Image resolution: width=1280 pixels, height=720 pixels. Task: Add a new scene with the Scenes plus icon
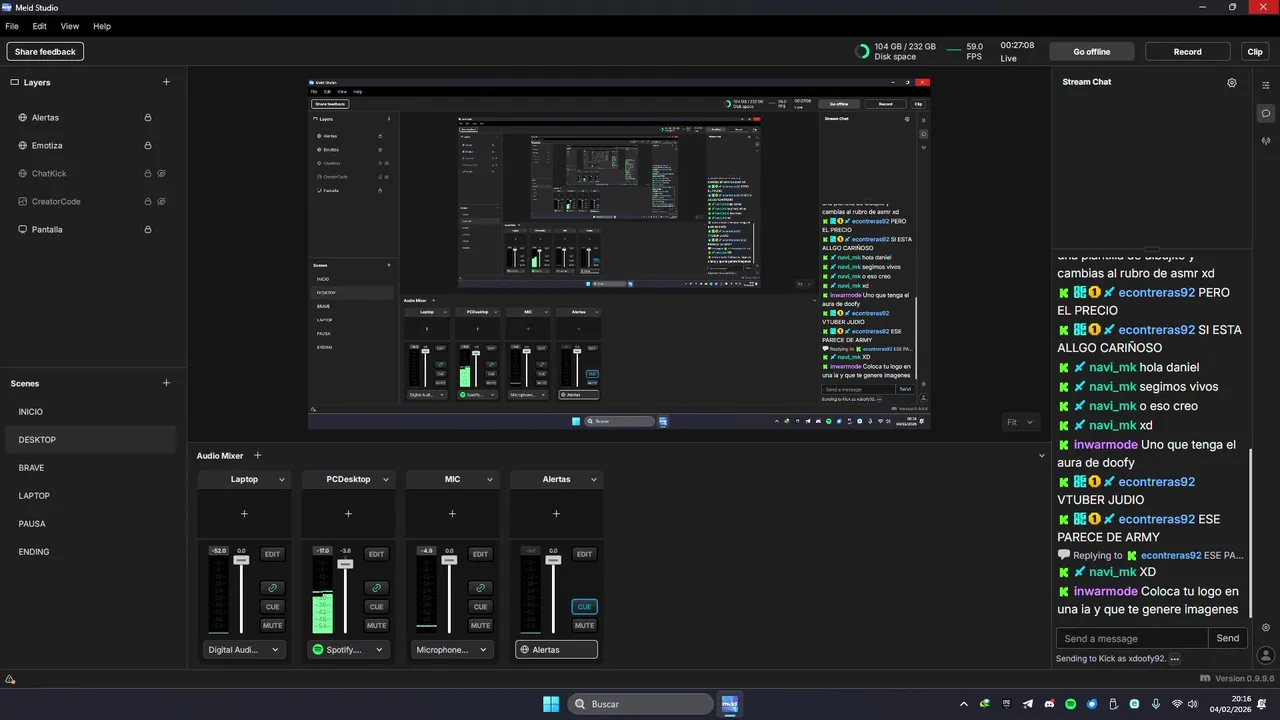166,383
